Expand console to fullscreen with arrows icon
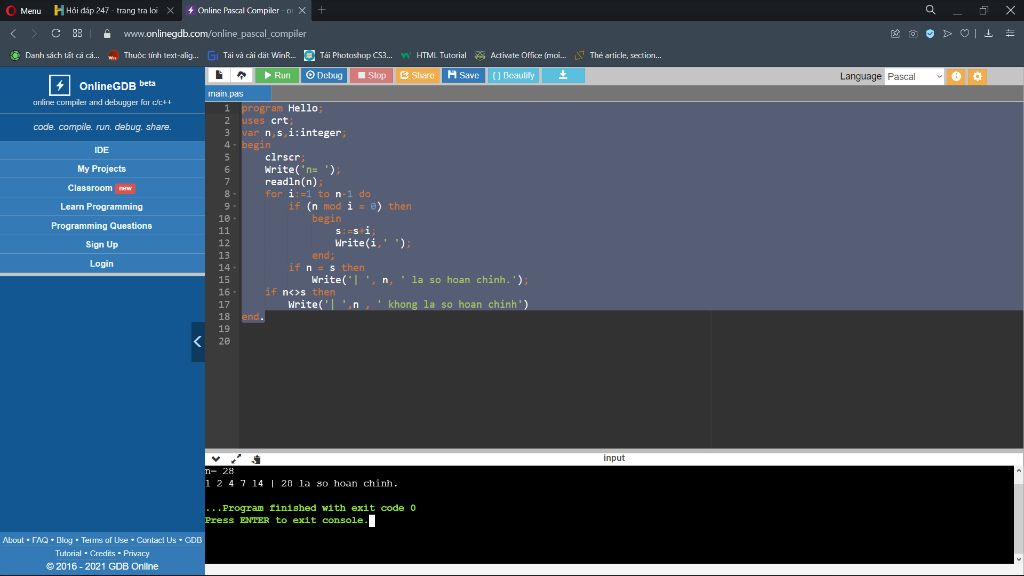The height and width of the screenshot is (576, 1024). point(237,459)
